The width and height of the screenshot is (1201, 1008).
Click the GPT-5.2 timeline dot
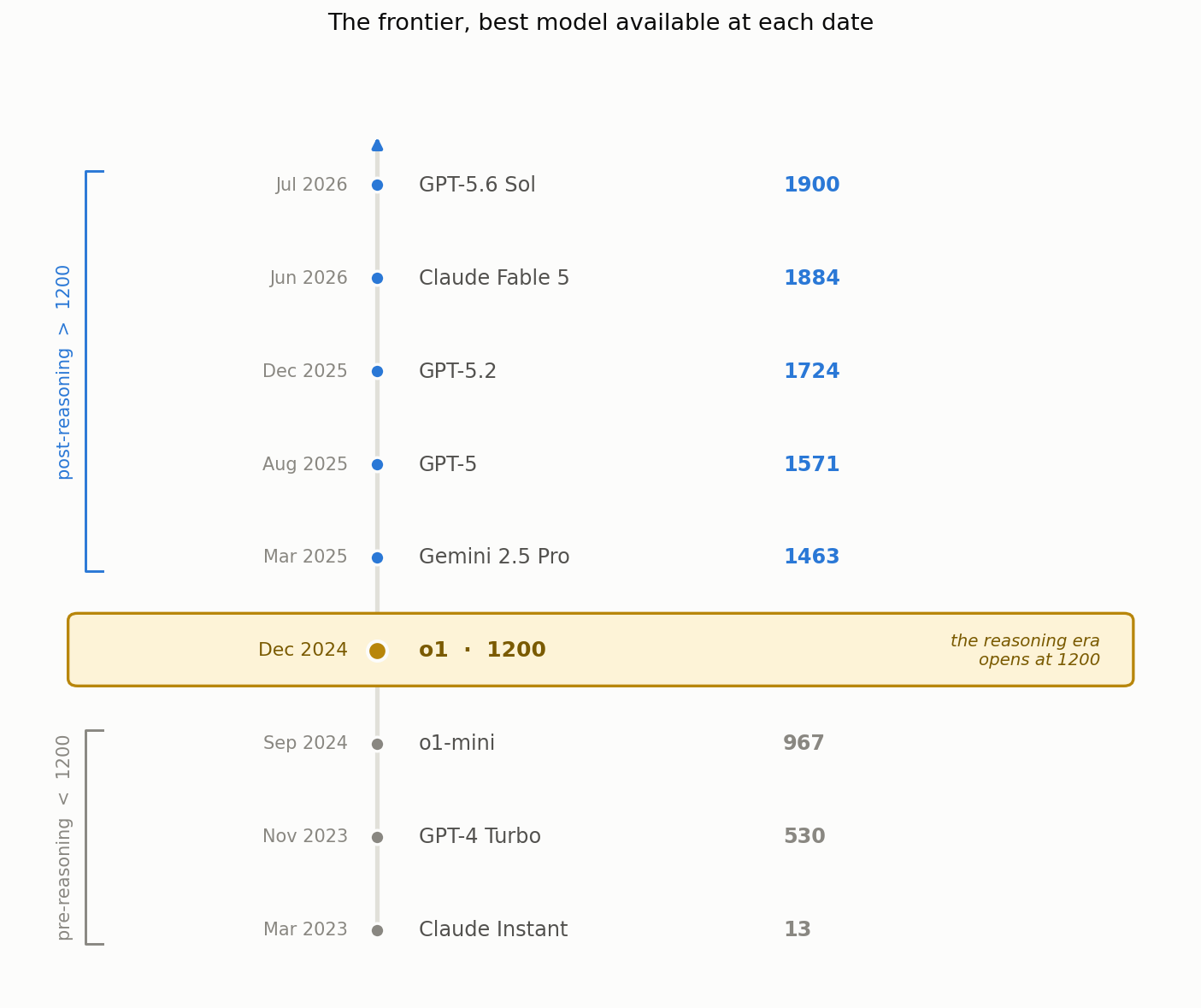[377, 372]
